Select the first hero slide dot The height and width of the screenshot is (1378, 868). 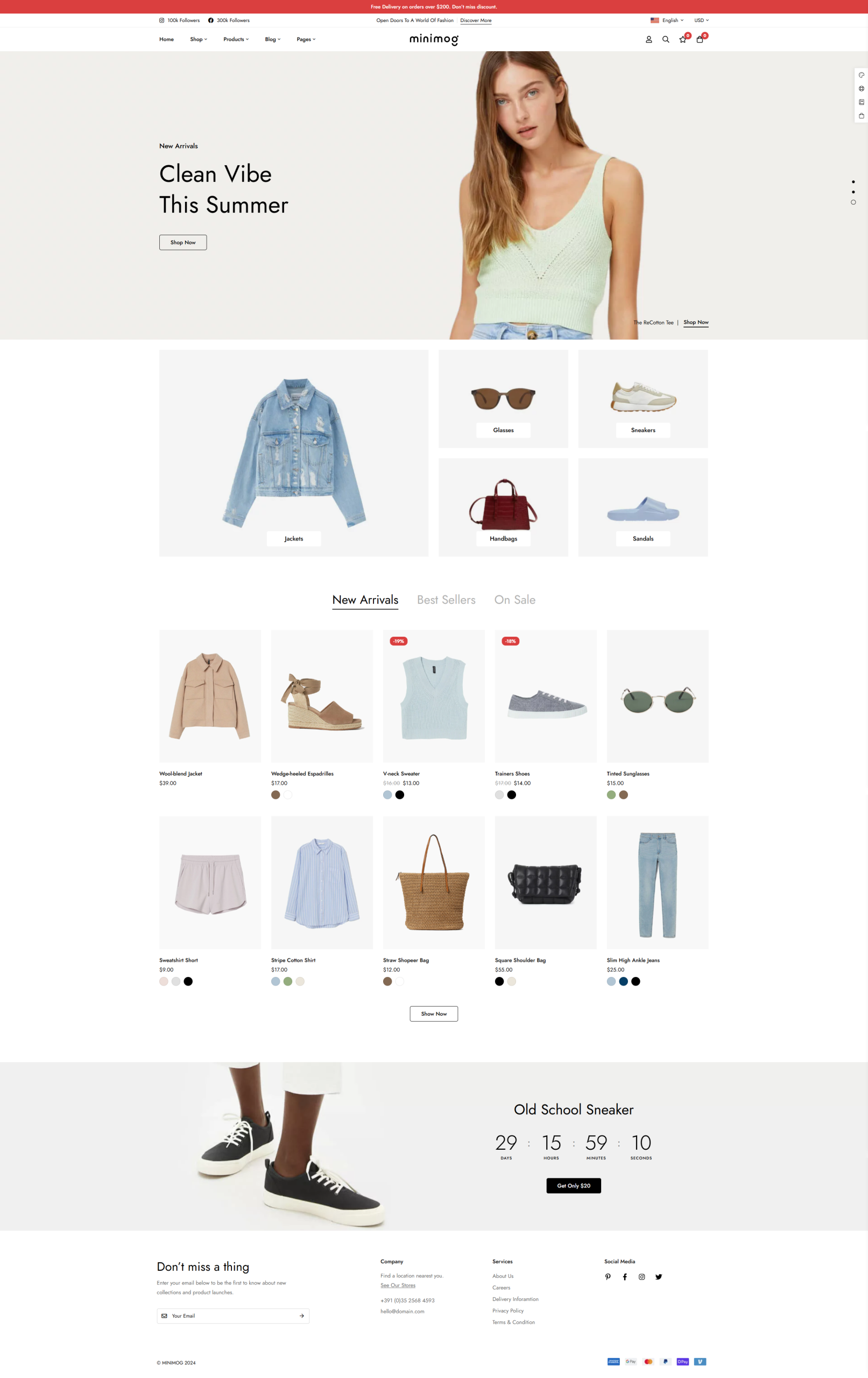click(853, 182)
